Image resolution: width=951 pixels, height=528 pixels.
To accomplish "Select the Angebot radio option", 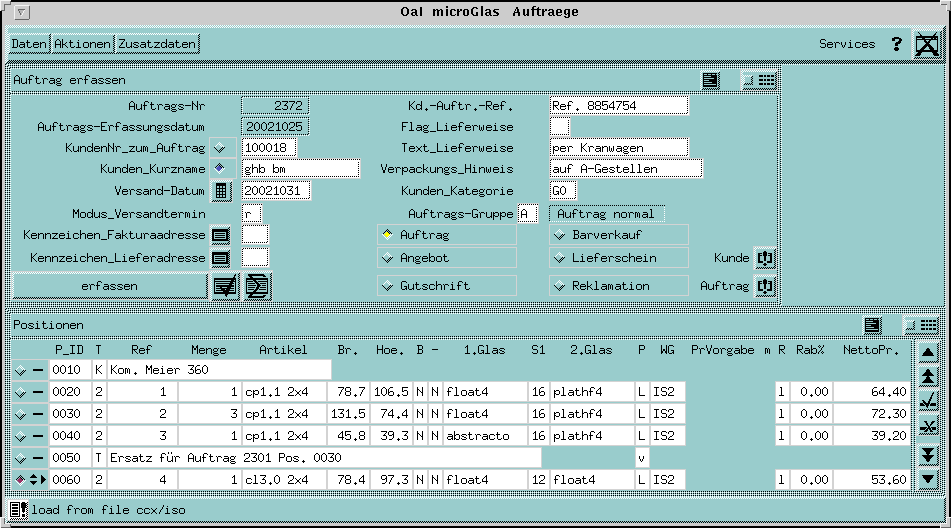I will pos(387,258).
